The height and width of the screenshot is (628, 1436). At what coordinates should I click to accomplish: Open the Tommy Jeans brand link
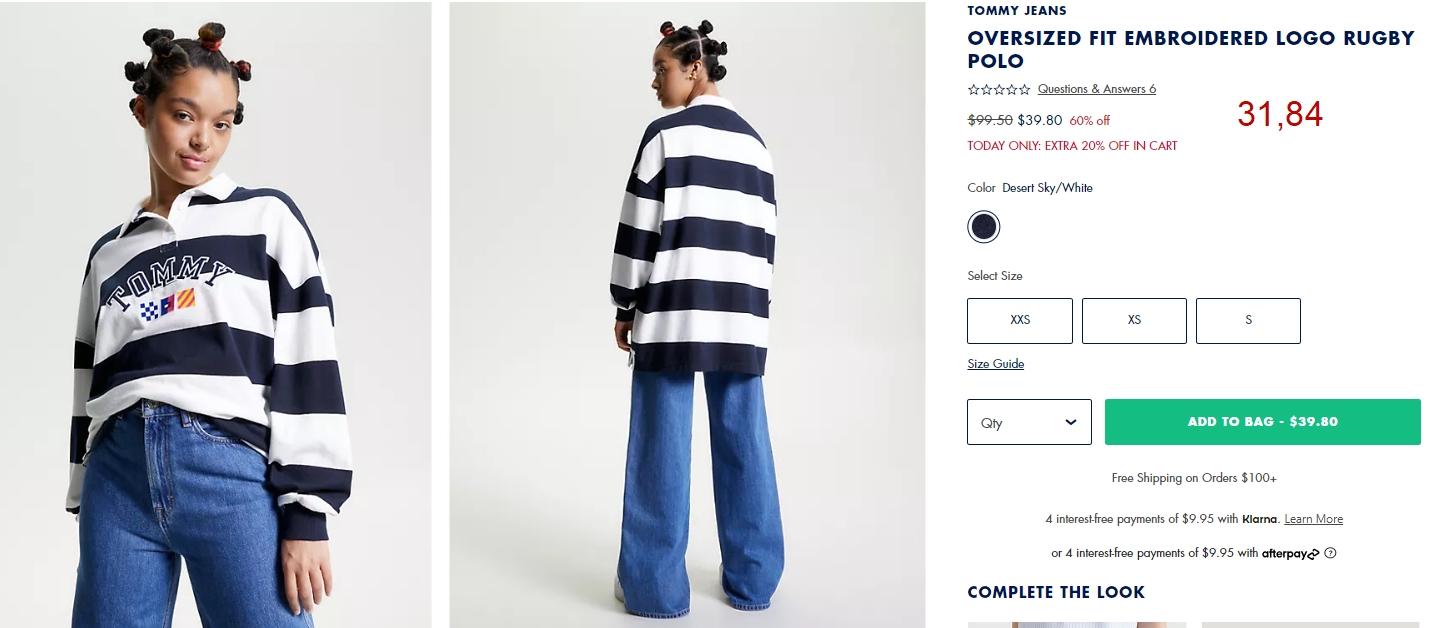(x=1017, y=11)
